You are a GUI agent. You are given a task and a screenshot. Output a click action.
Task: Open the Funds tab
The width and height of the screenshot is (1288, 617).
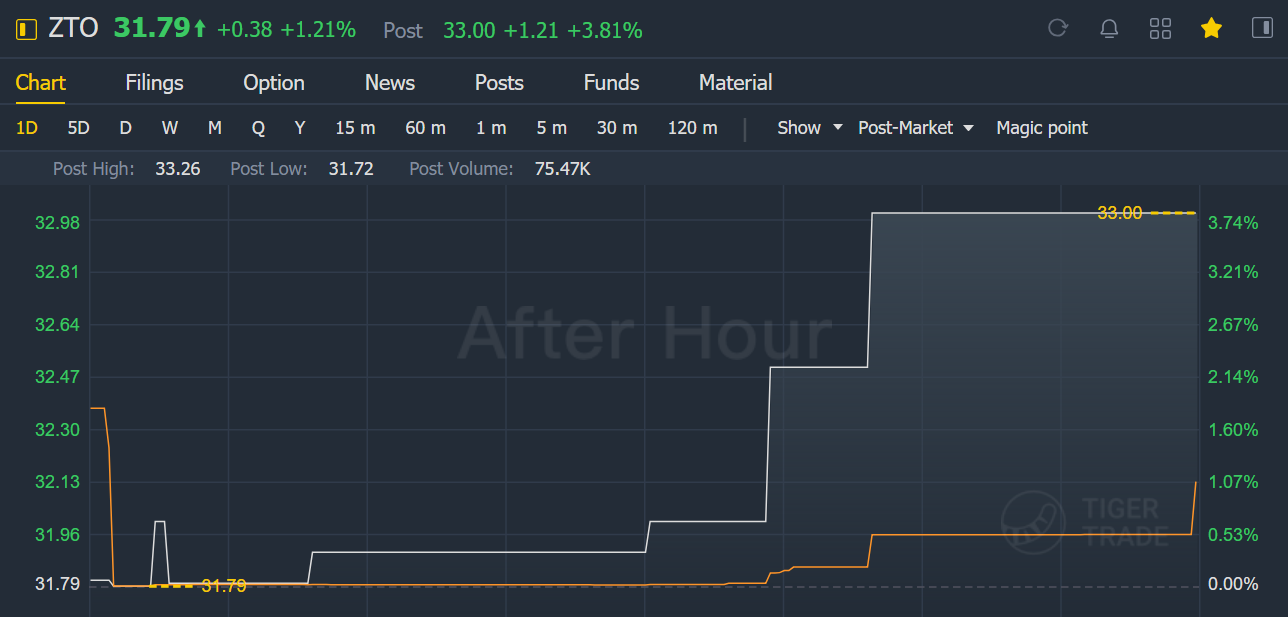coord(612,83)
